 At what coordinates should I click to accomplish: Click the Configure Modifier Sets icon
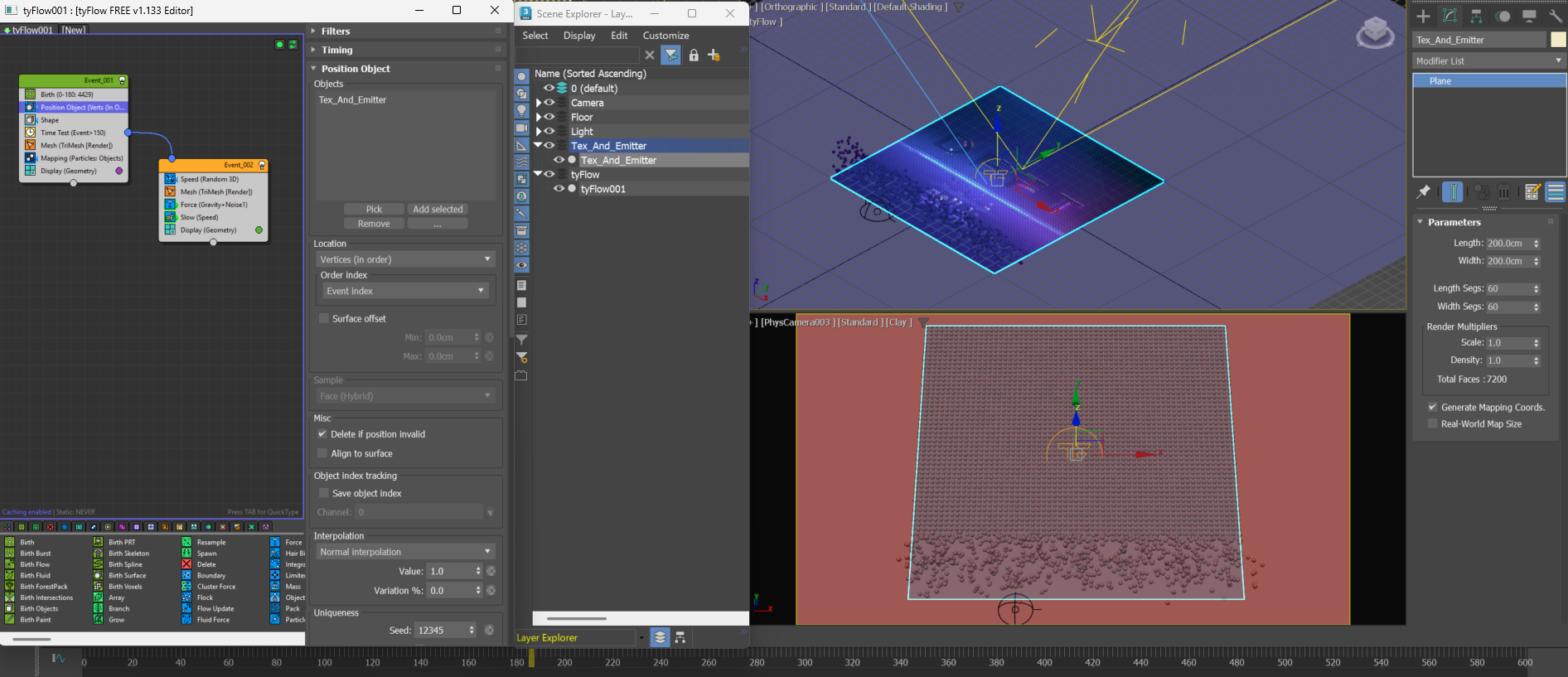click(x=1532, y=192)
